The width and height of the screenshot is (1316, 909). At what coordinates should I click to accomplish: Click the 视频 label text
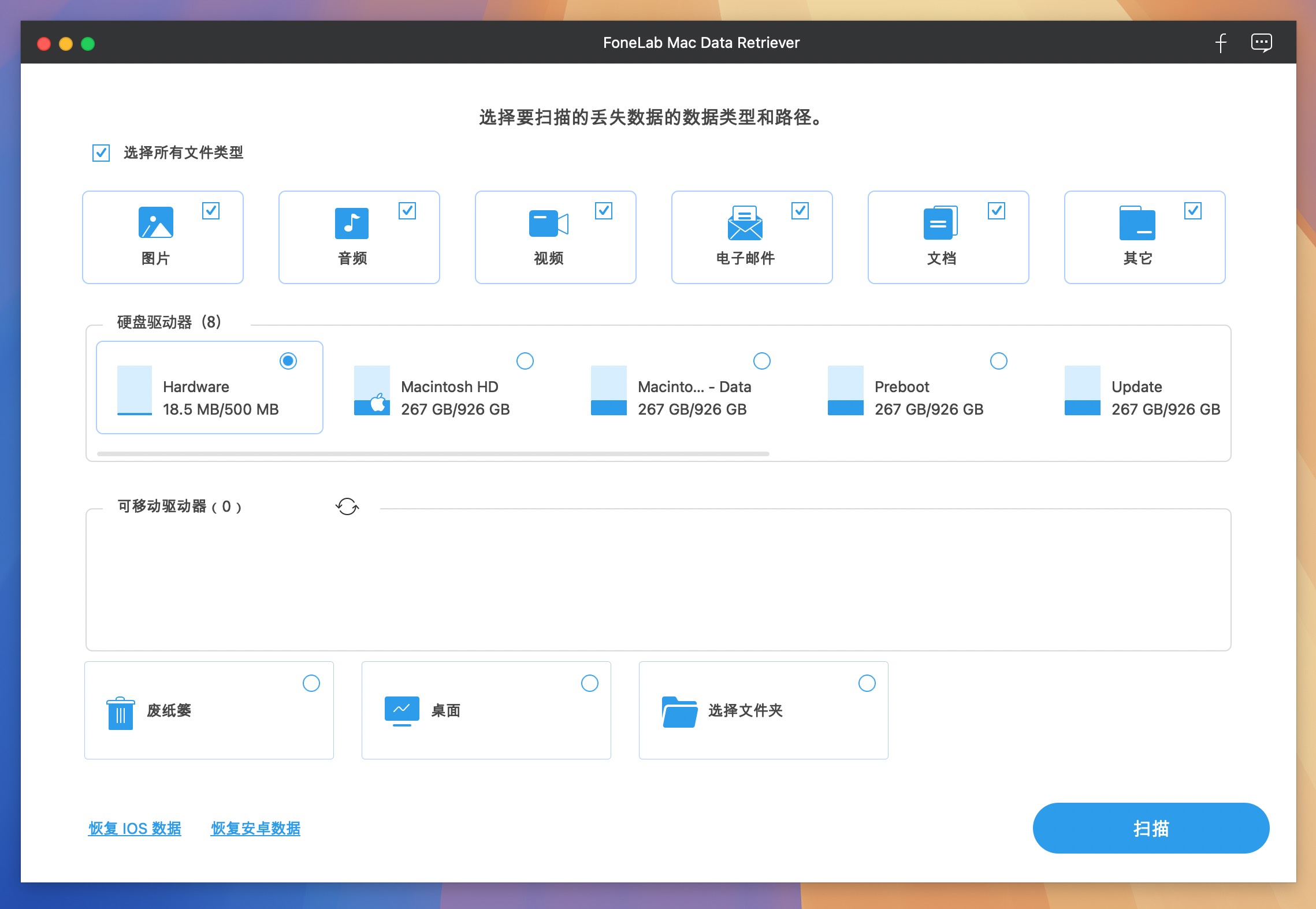pos(549,258)
